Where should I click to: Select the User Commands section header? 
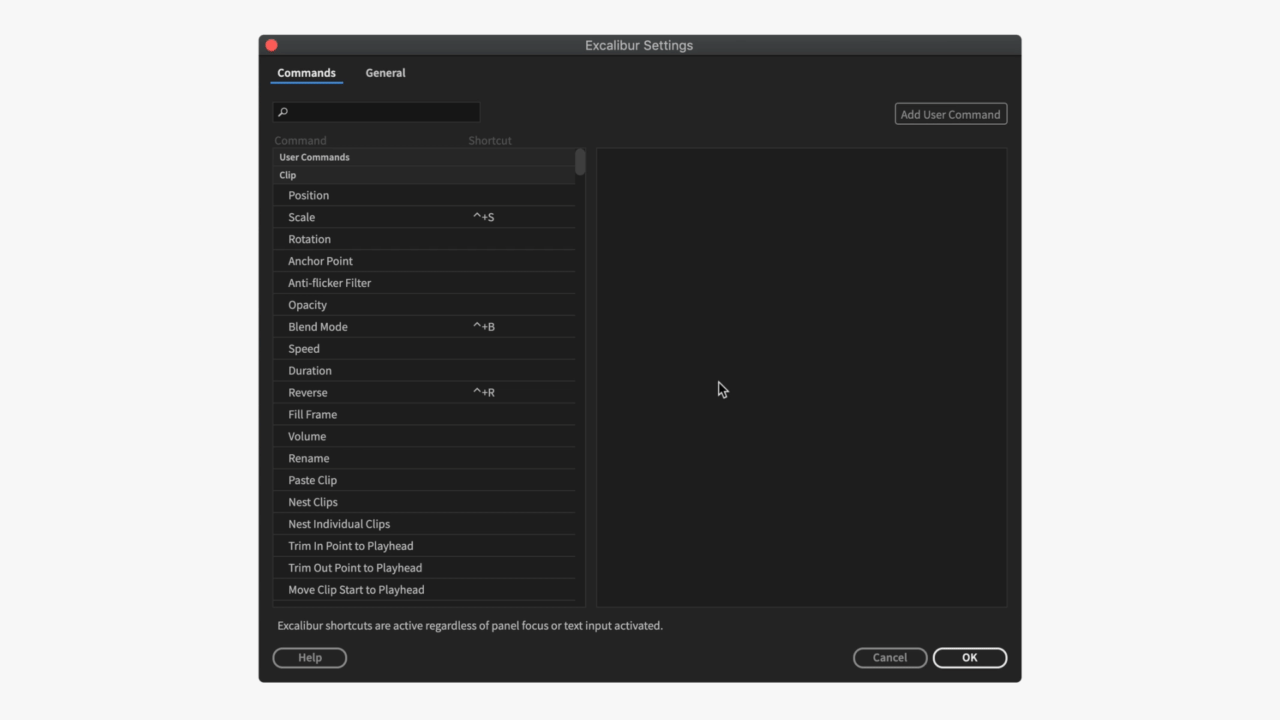424,157
